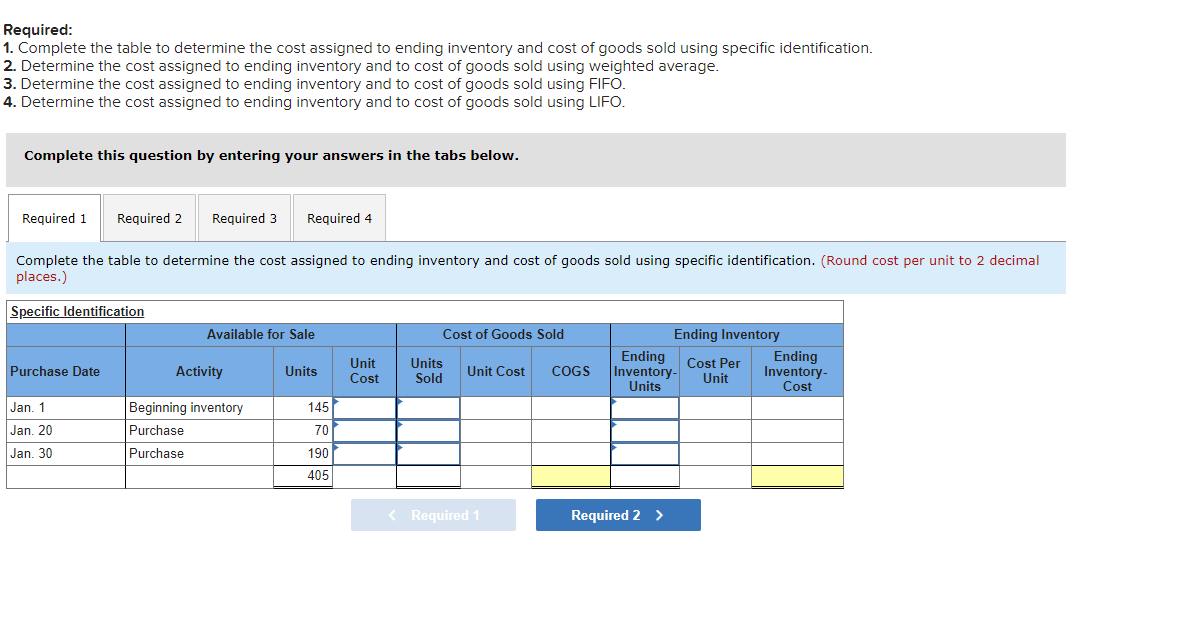The image size is (1196, 625).
Task: Click the 'Required 2 >' navigation button
Action: coord(618,514)
